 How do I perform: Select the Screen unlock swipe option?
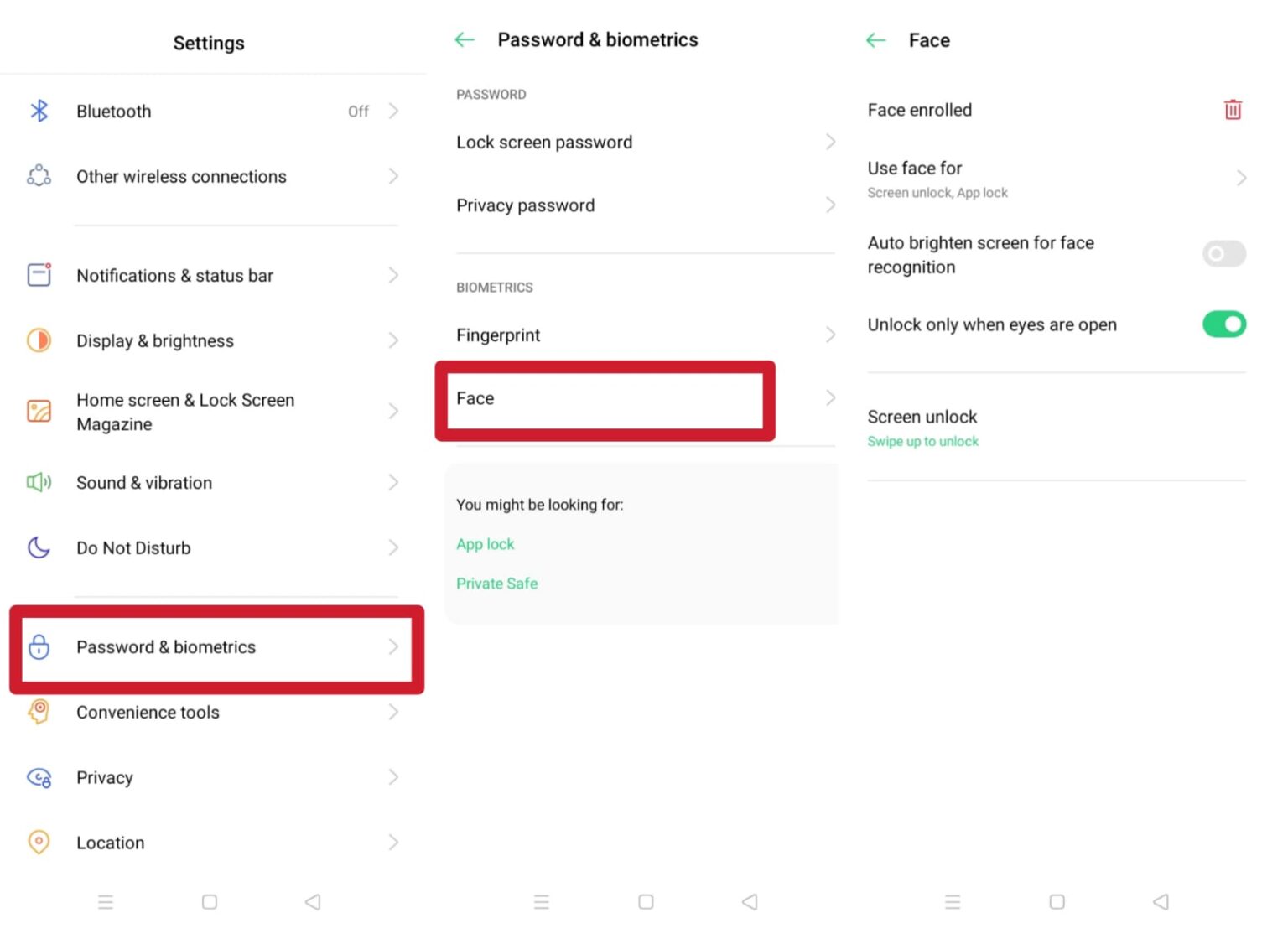[x=922, y=428]
